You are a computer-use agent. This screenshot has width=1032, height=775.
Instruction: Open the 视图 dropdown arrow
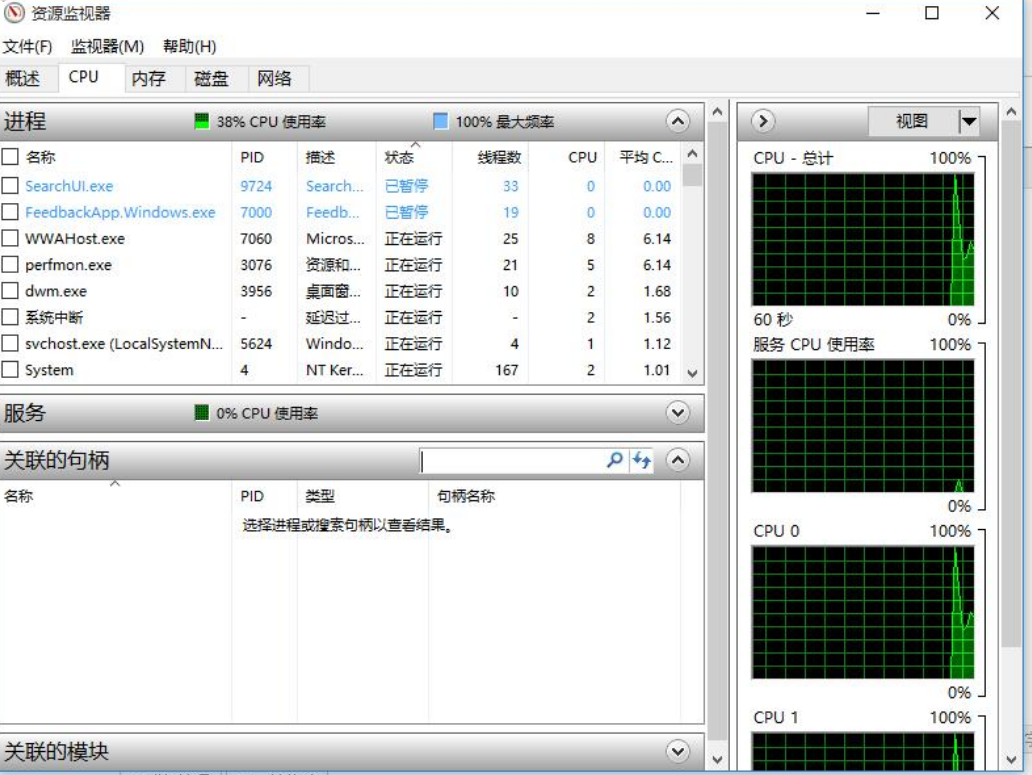coord(968,121)
